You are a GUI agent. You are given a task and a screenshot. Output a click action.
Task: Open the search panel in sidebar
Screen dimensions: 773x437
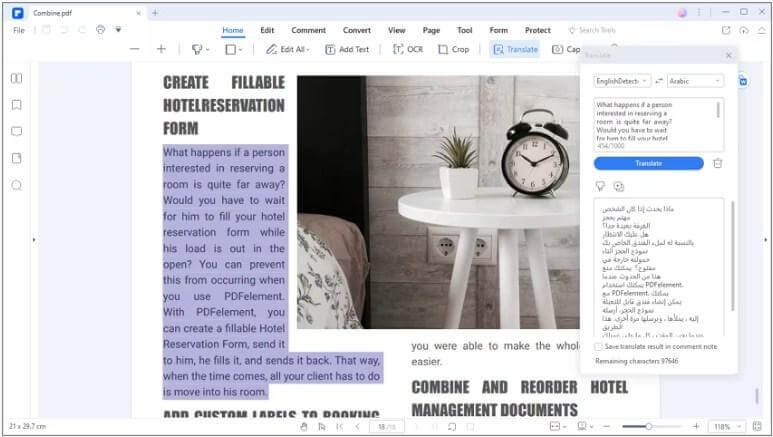tap(16, 185)
